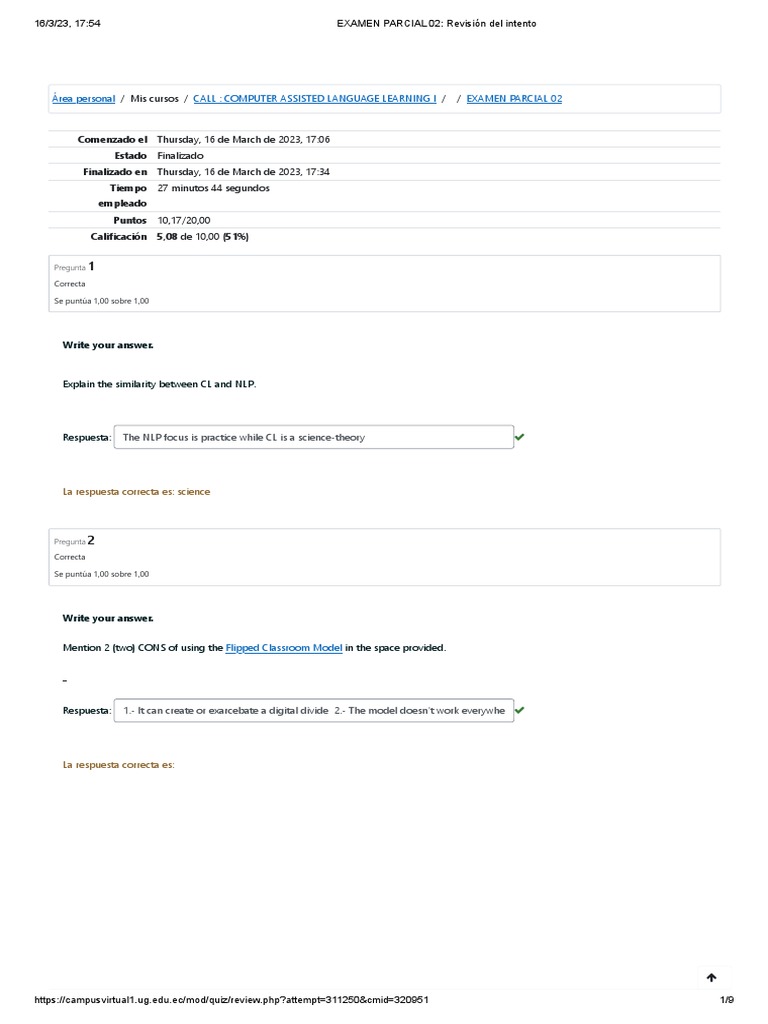Click green checkmark beside the NLP answer

click(520, 437)
